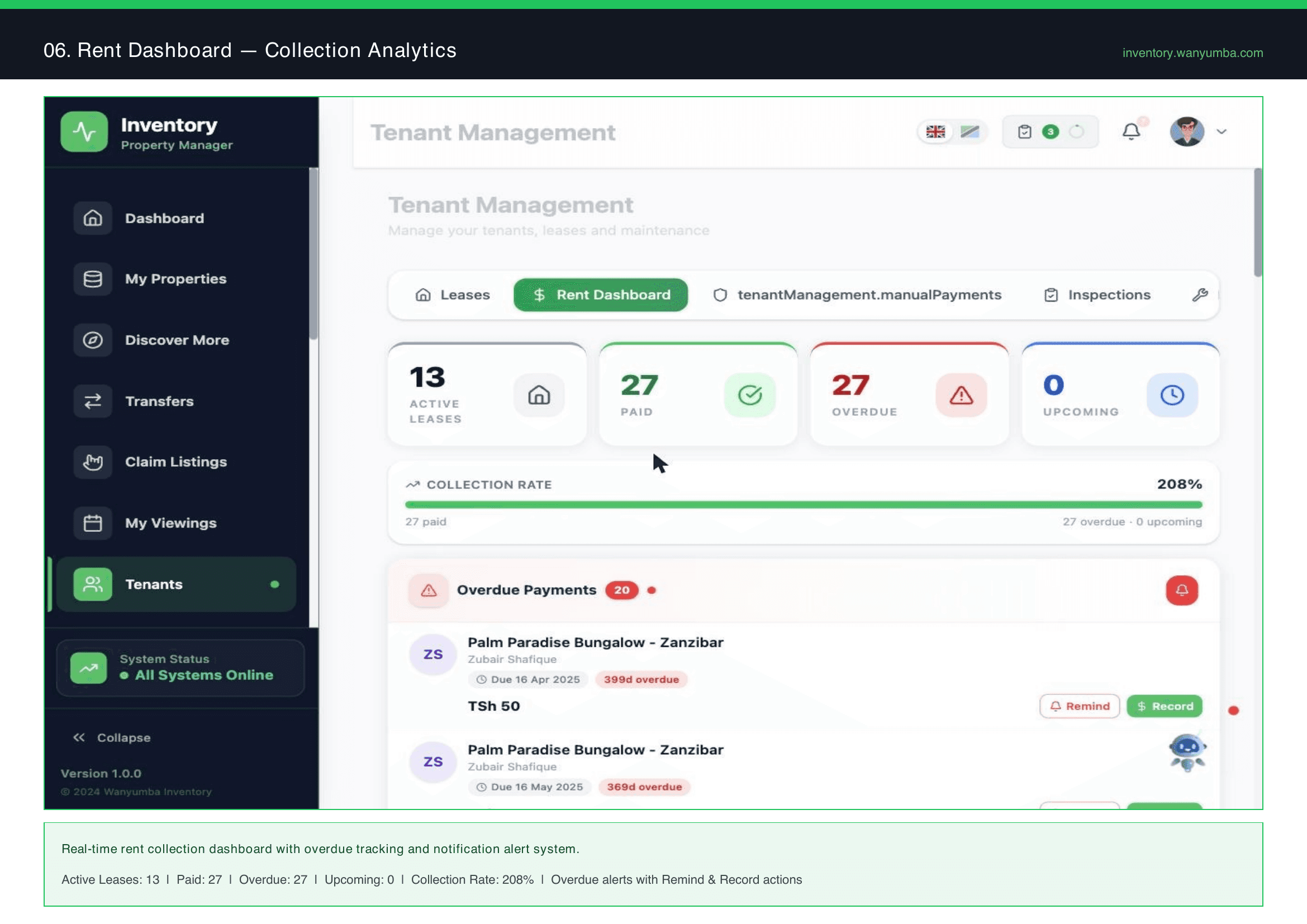Click the 208% collection rate value
Viewport: 1307px width, 924px height.
click(x=1180, y=484)
